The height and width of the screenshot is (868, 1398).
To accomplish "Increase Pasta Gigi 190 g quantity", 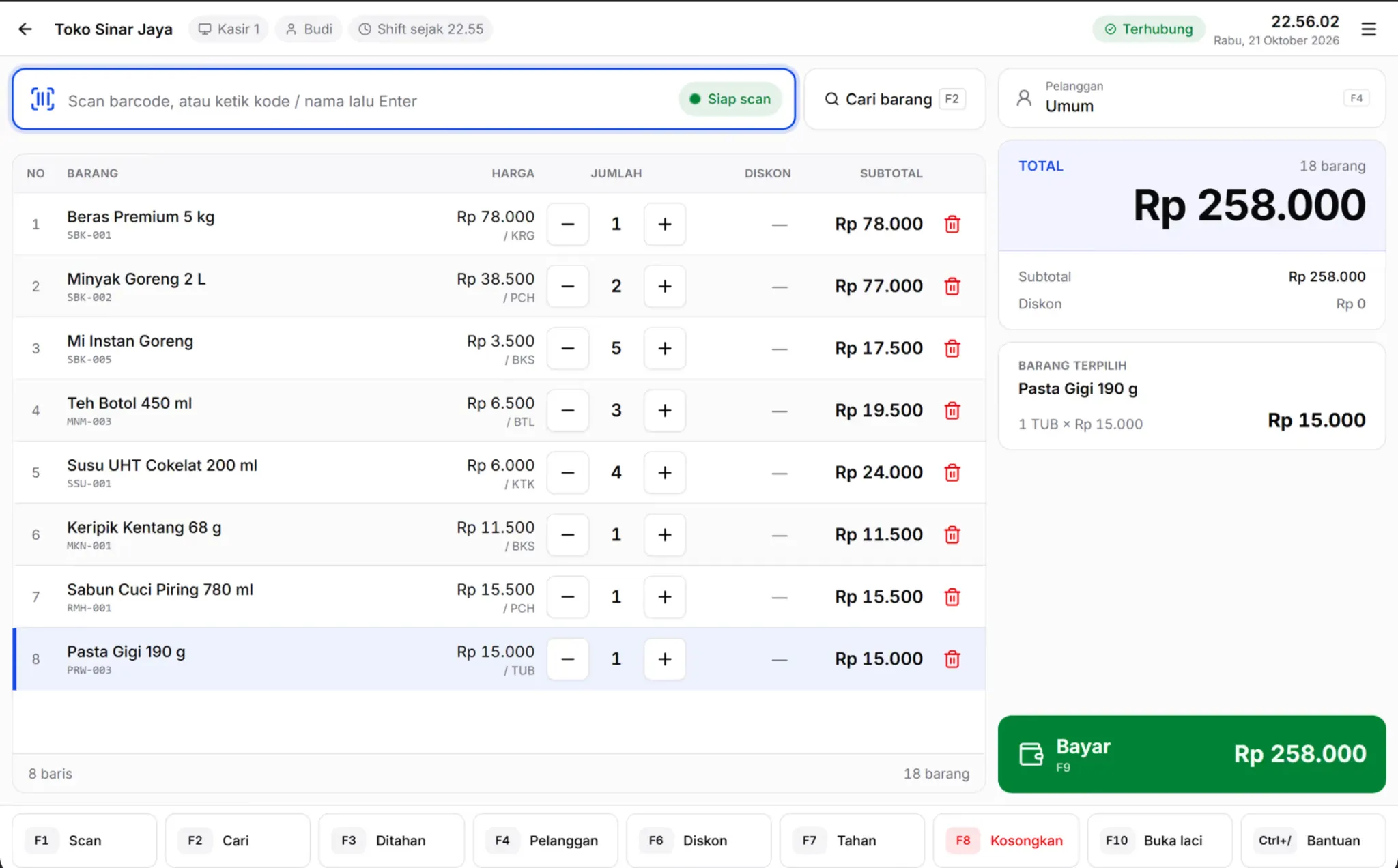I will click(x=664, y=659).
